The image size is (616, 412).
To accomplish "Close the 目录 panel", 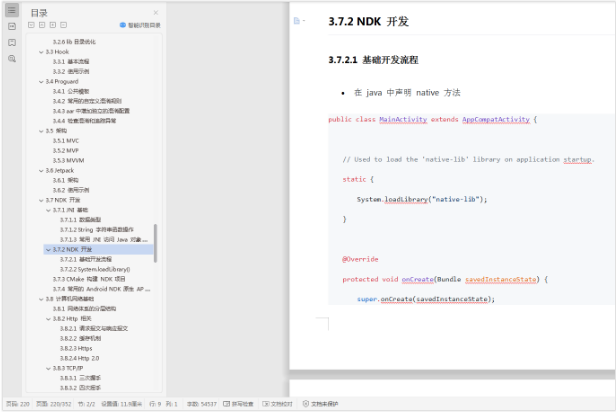I will pyautogui.click(x=156, y=13).
